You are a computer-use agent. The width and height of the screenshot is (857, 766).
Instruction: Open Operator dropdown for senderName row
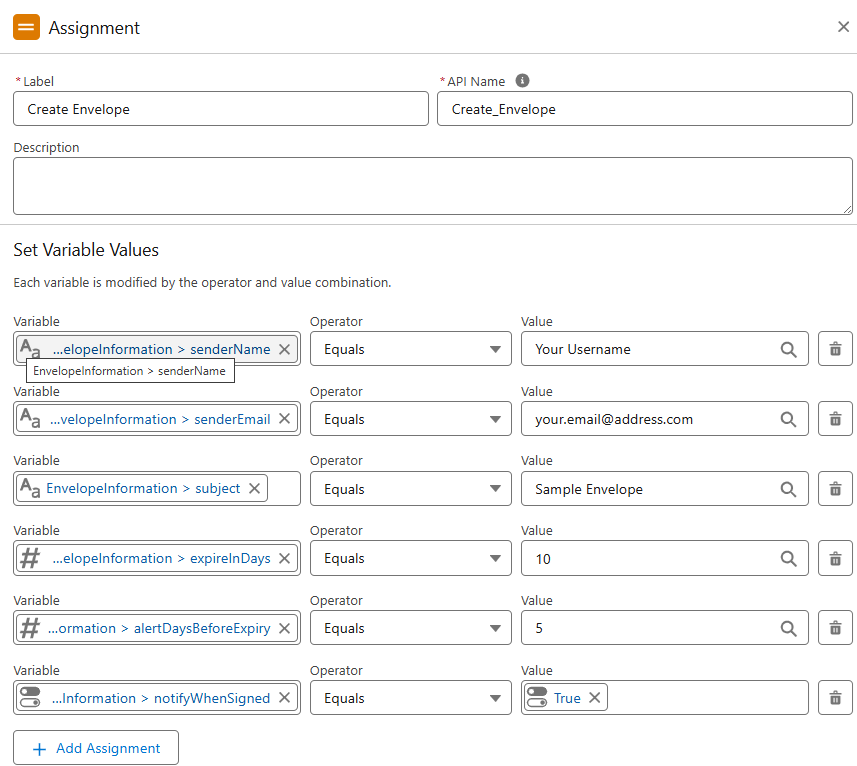pyautogui.click(x=410, y=349)
